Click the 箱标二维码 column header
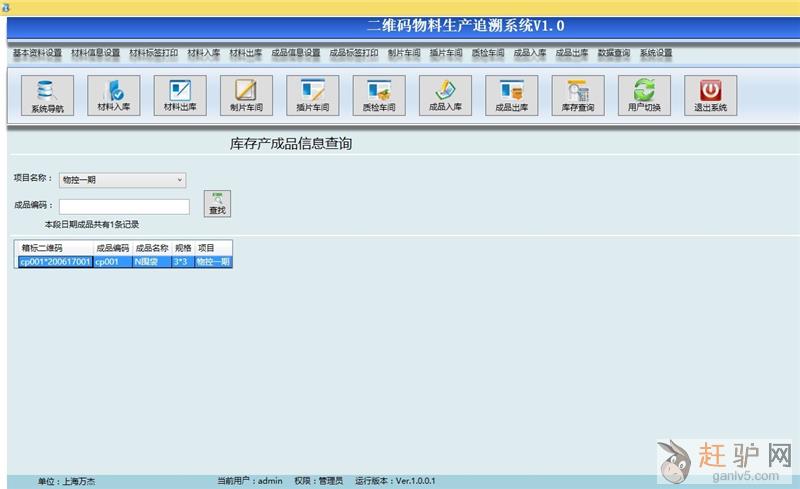Image resolution: width=800 pixels, height=489 pixels. pyautogui.click(x=42, y=248)
